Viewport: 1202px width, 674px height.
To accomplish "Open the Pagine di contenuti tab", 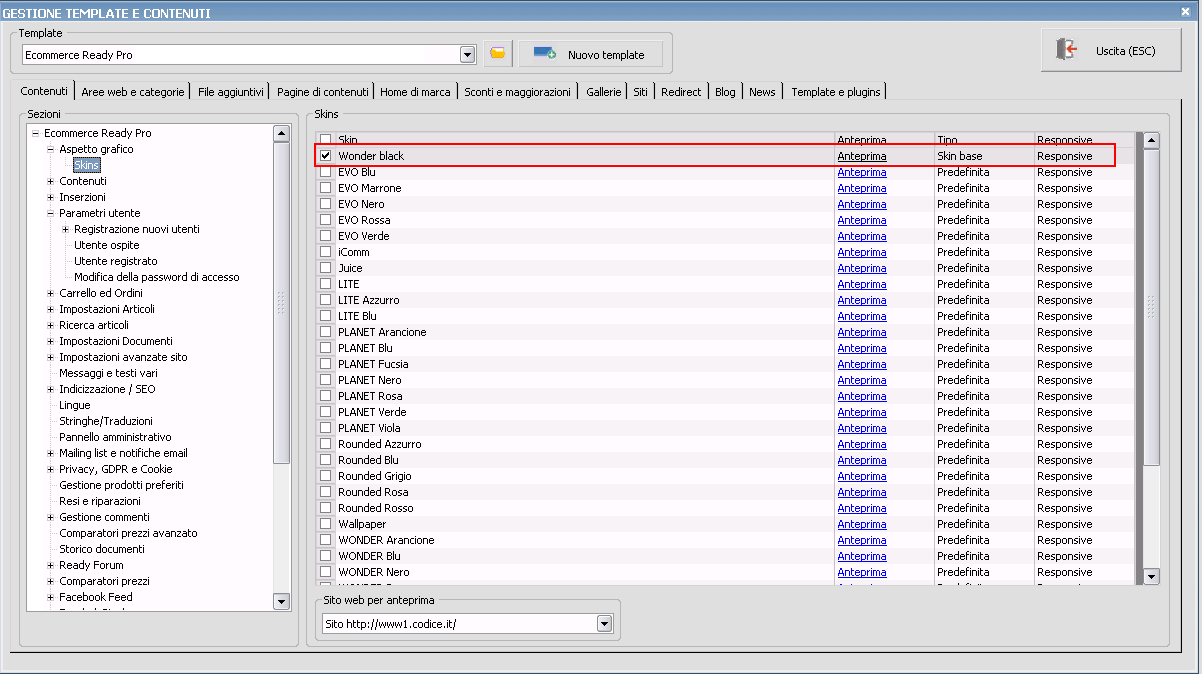I will click(x=323, y=92).
